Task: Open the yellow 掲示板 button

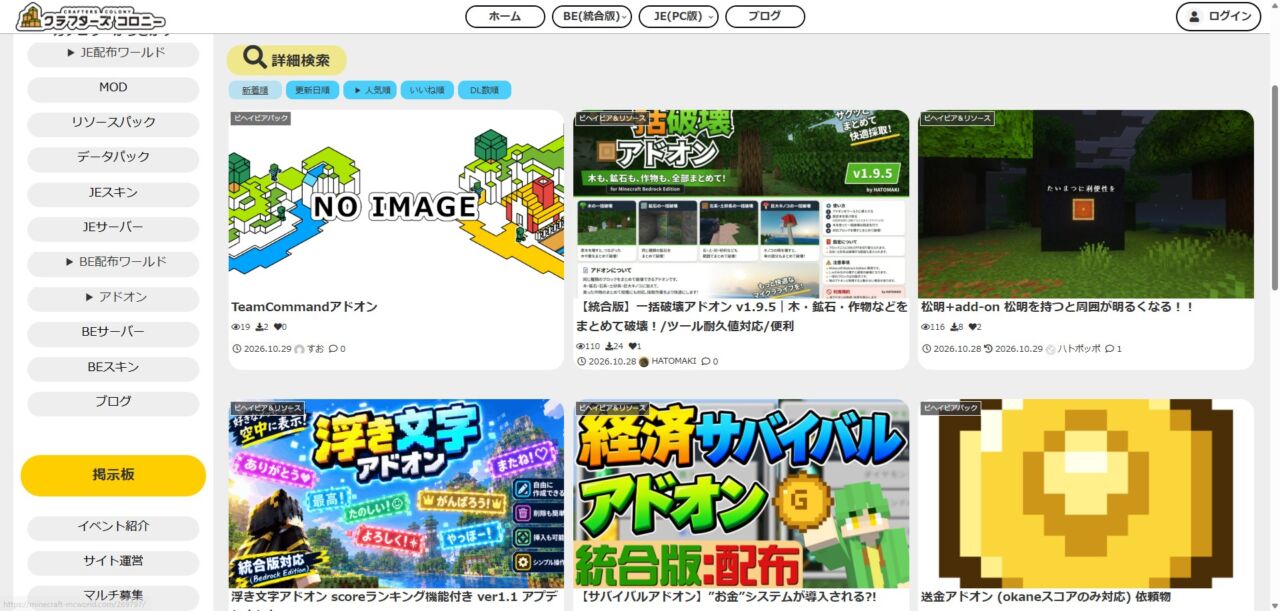Action: (x=113, y=475)
